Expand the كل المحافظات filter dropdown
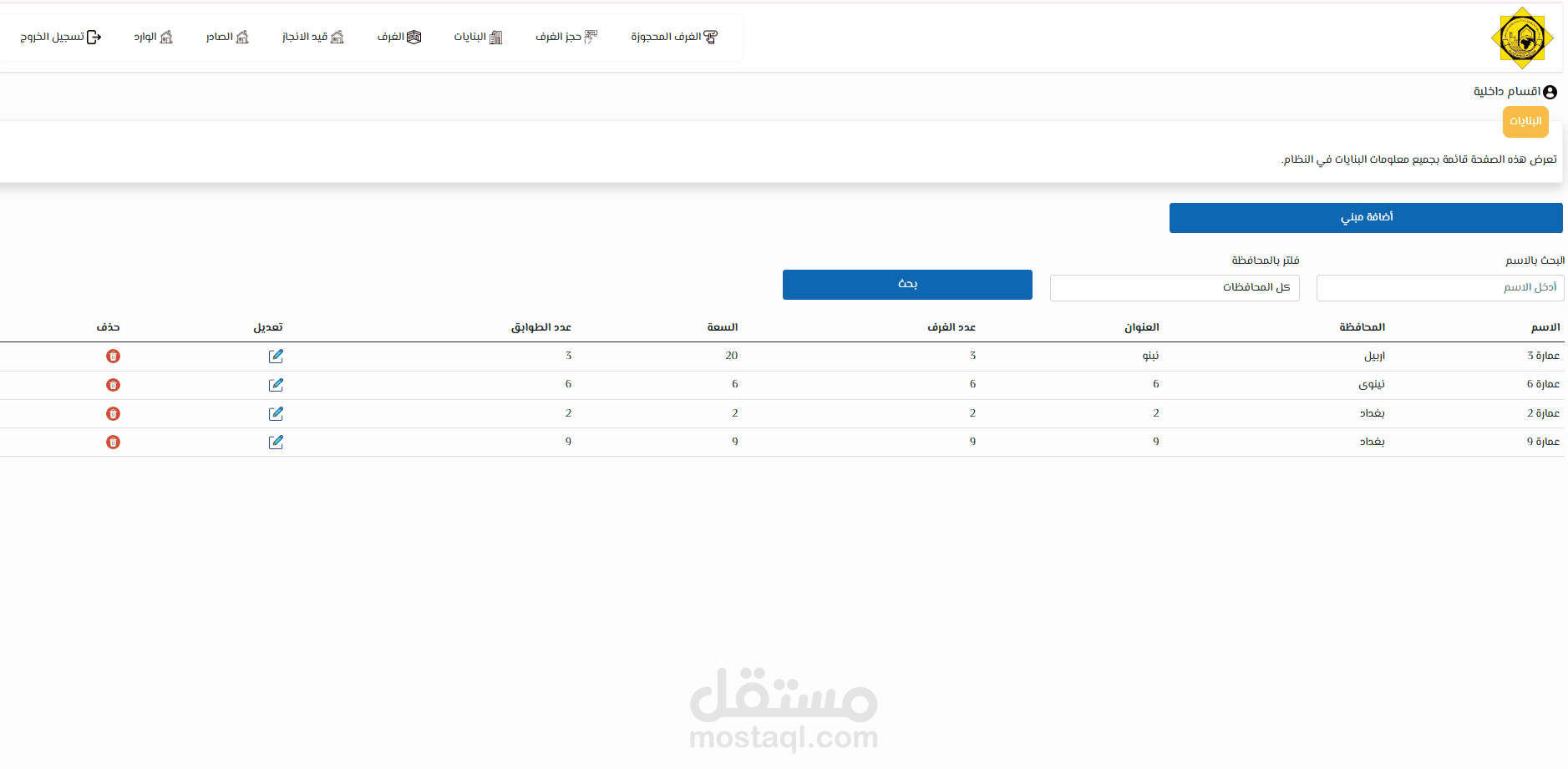 click(x=1175, y=287)
